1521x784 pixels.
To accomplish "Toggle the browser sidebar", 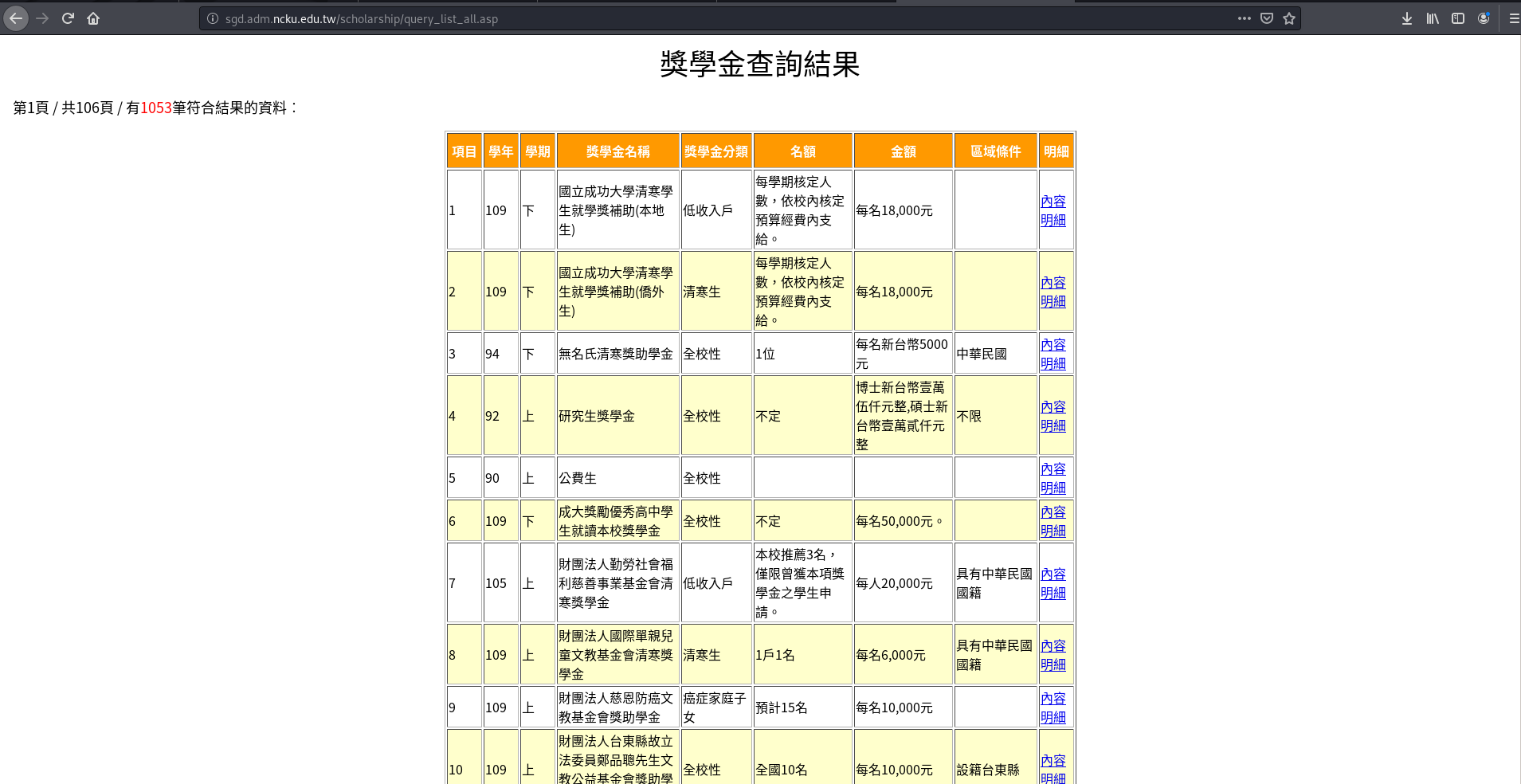I will 1458,18.
